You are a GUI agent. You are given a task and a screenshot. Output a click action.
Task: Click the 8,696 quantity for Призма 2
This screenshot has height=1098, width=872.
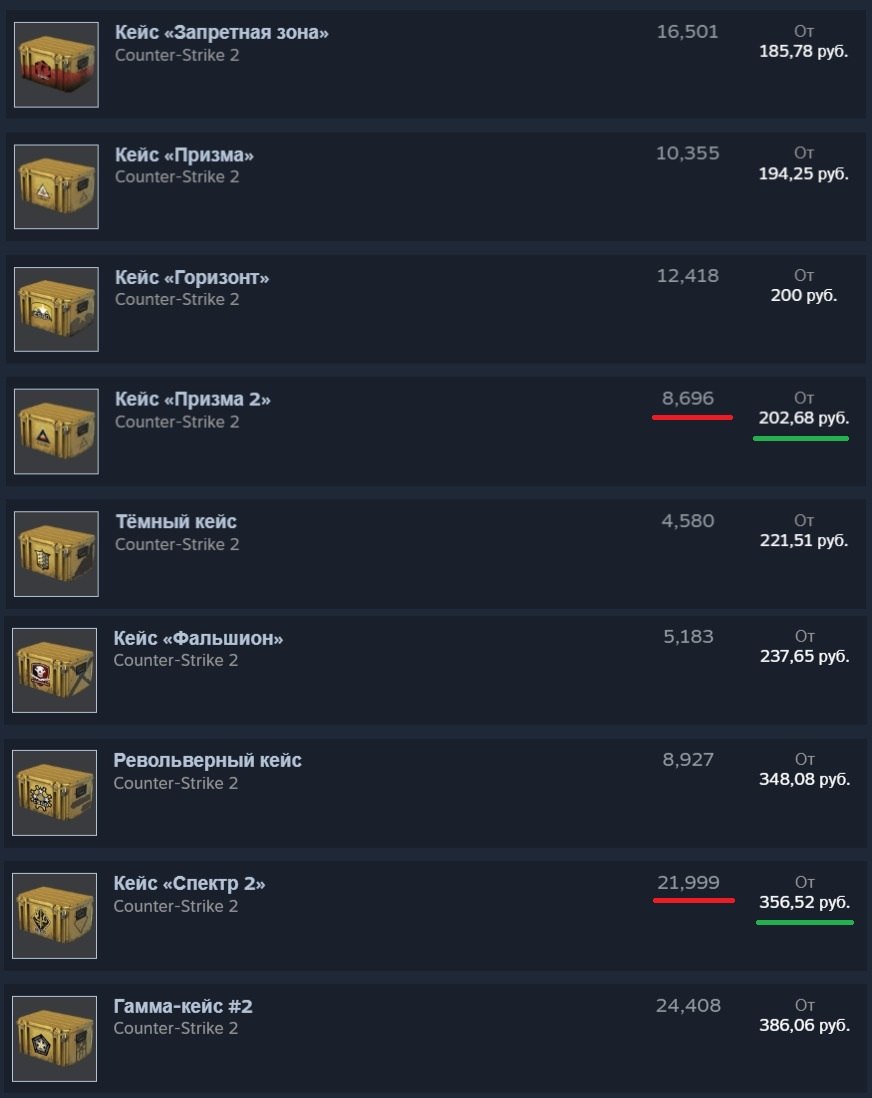point(688,398)
